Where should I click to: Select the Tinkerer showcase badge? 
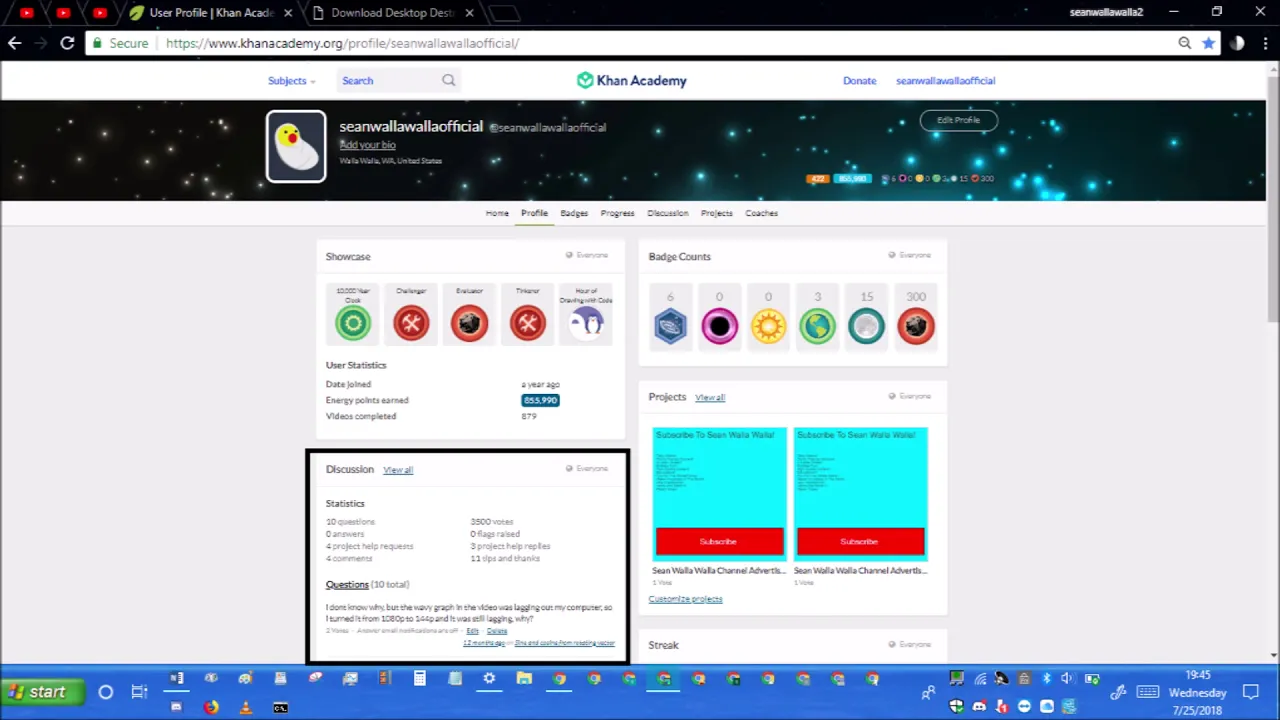pos(527,316)
